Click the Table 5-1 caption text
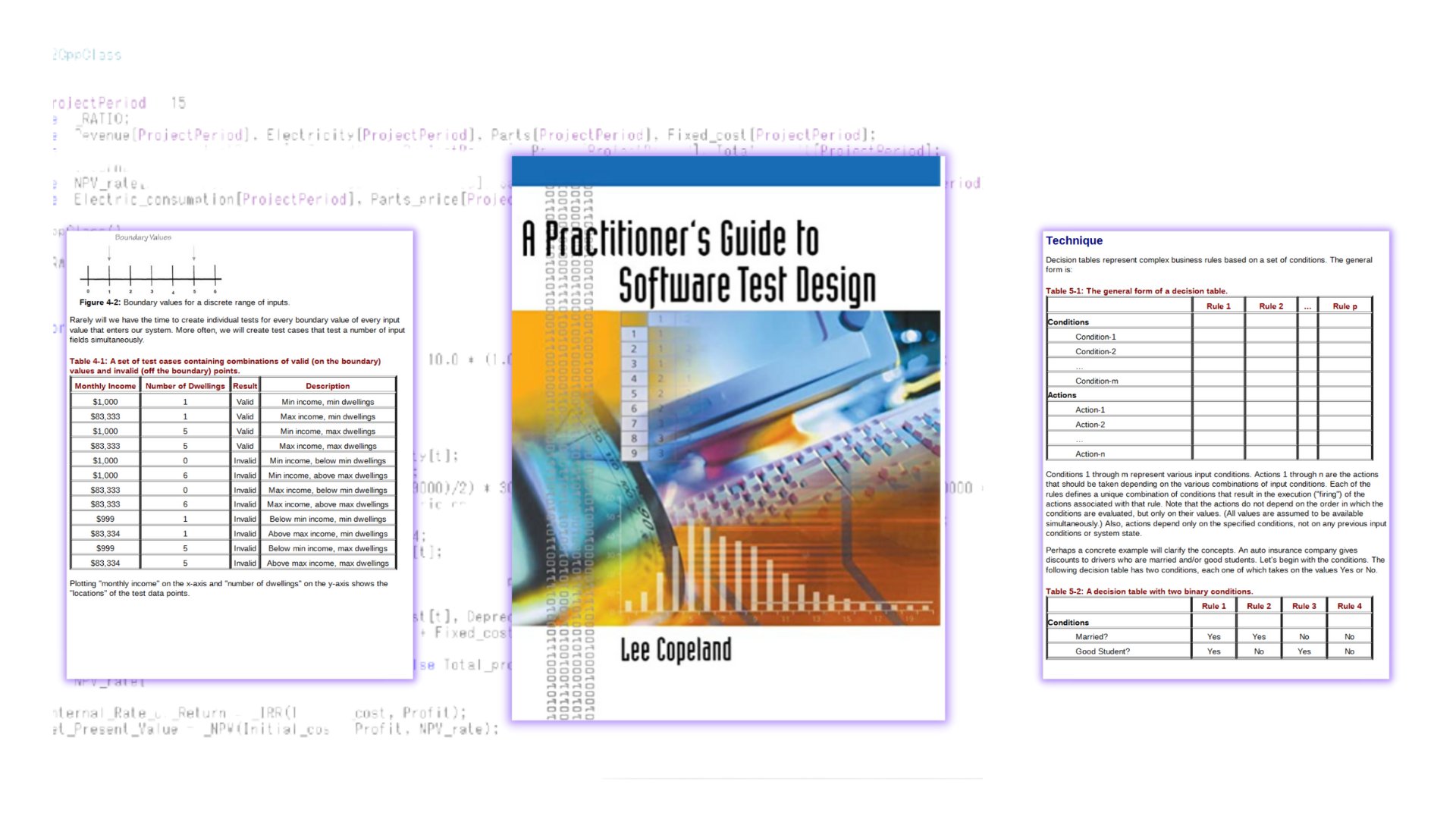 (x=1136, y=291)
